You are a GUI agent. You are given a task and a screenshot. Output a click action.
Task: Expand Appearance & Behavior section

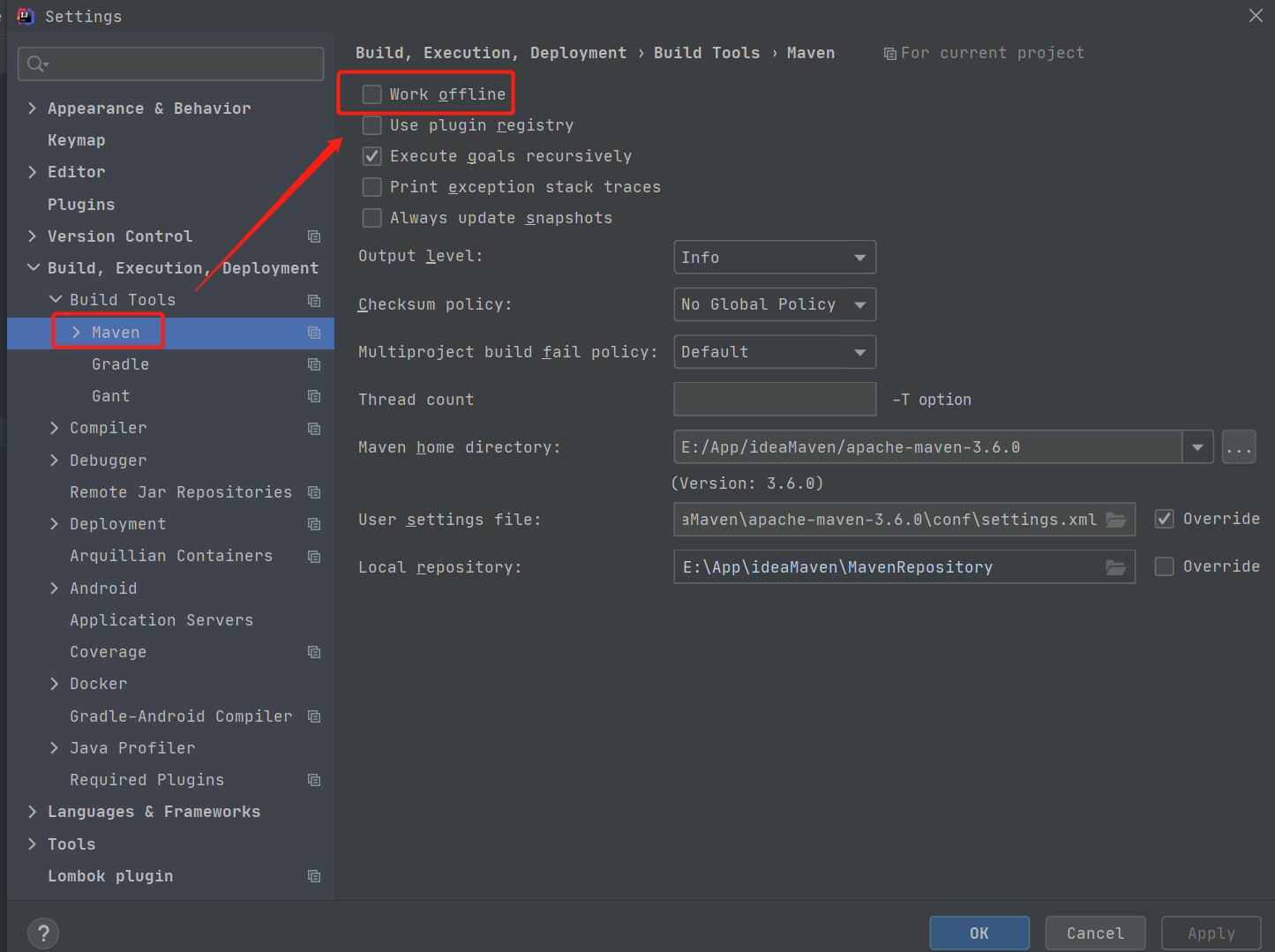click(x=33, y=109)
